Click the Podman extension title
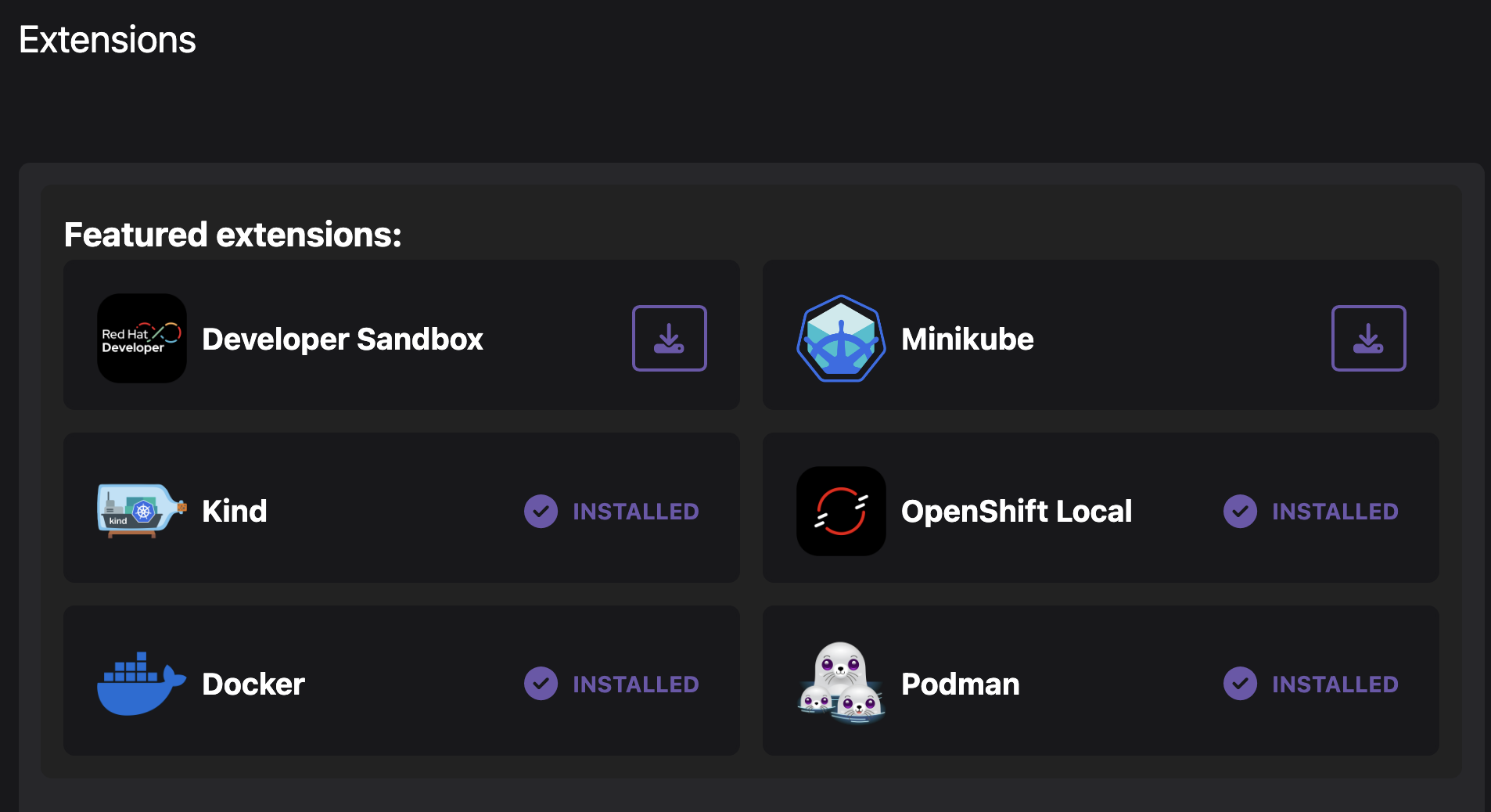Viewport: 1491px width, 812px height. pyautogui.click(x=960, y=684)
